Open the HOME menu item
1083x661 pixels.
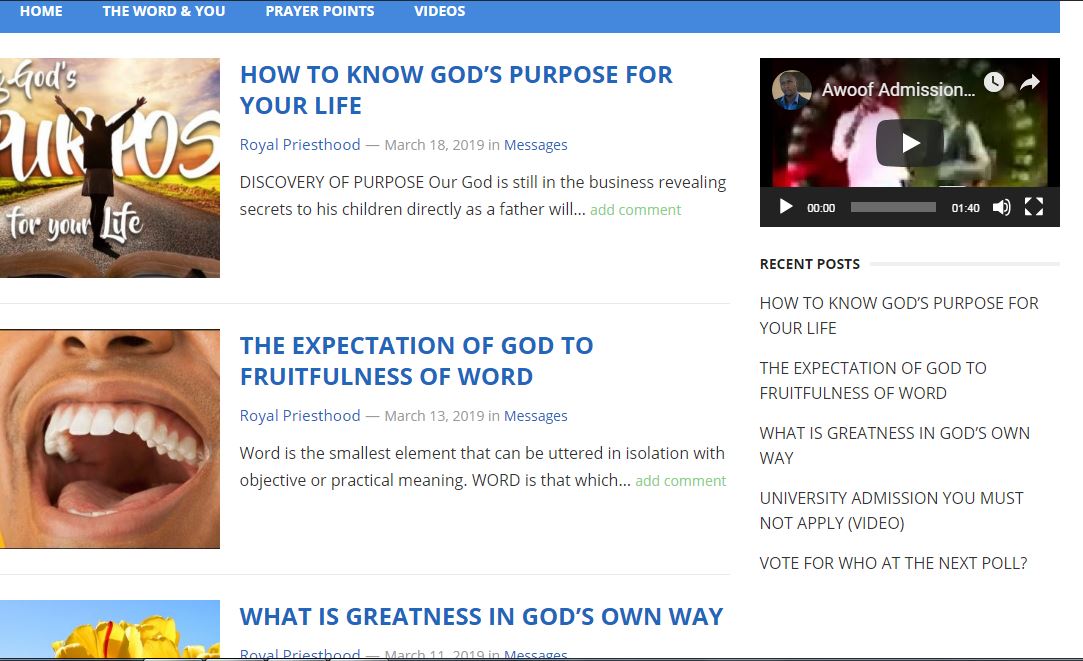click(x=41, y=11)
